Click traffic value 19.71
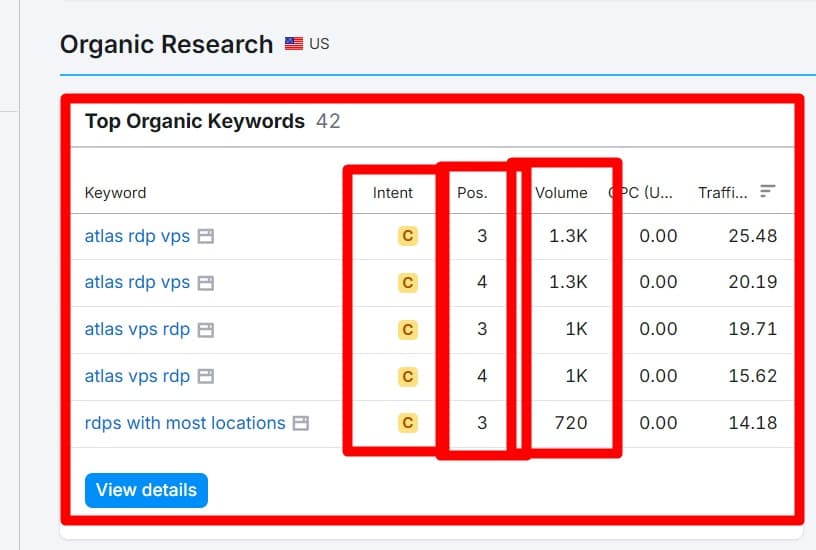Image resolution: width=816 pixels, height=550 pixels. coord(753,329)
